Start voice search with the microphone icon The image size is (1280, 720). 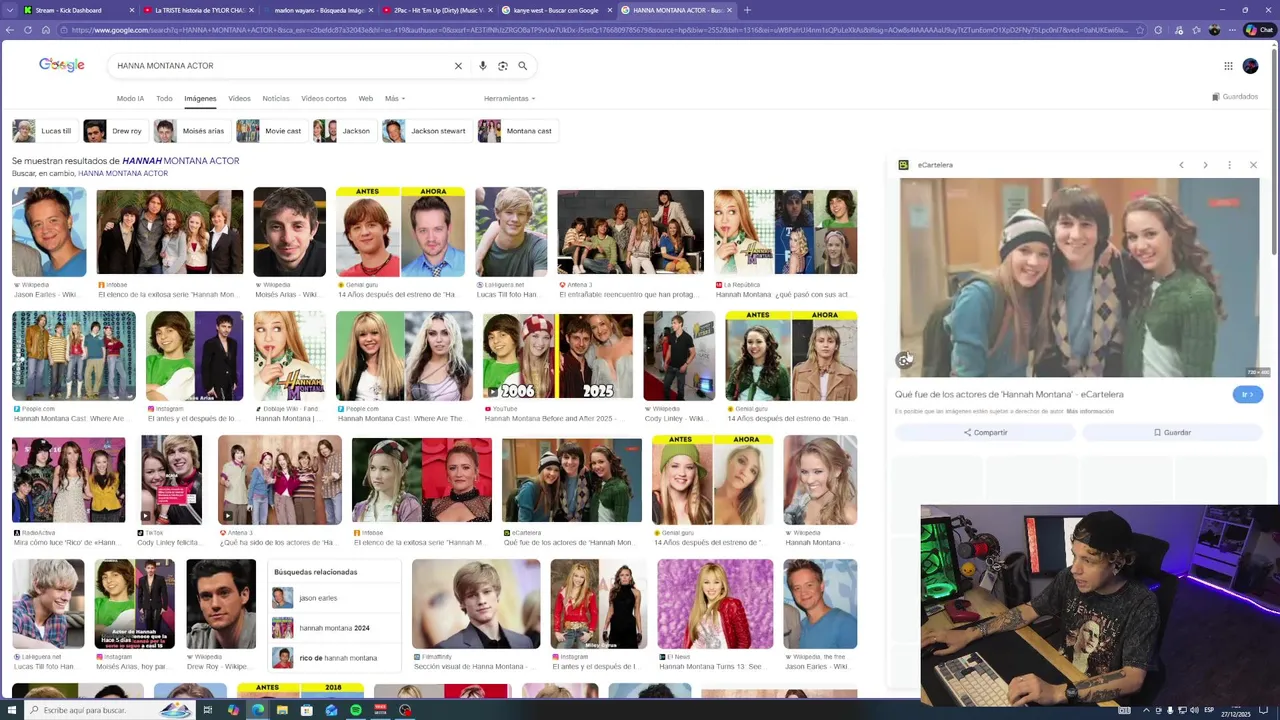click(x=482, y=66)
